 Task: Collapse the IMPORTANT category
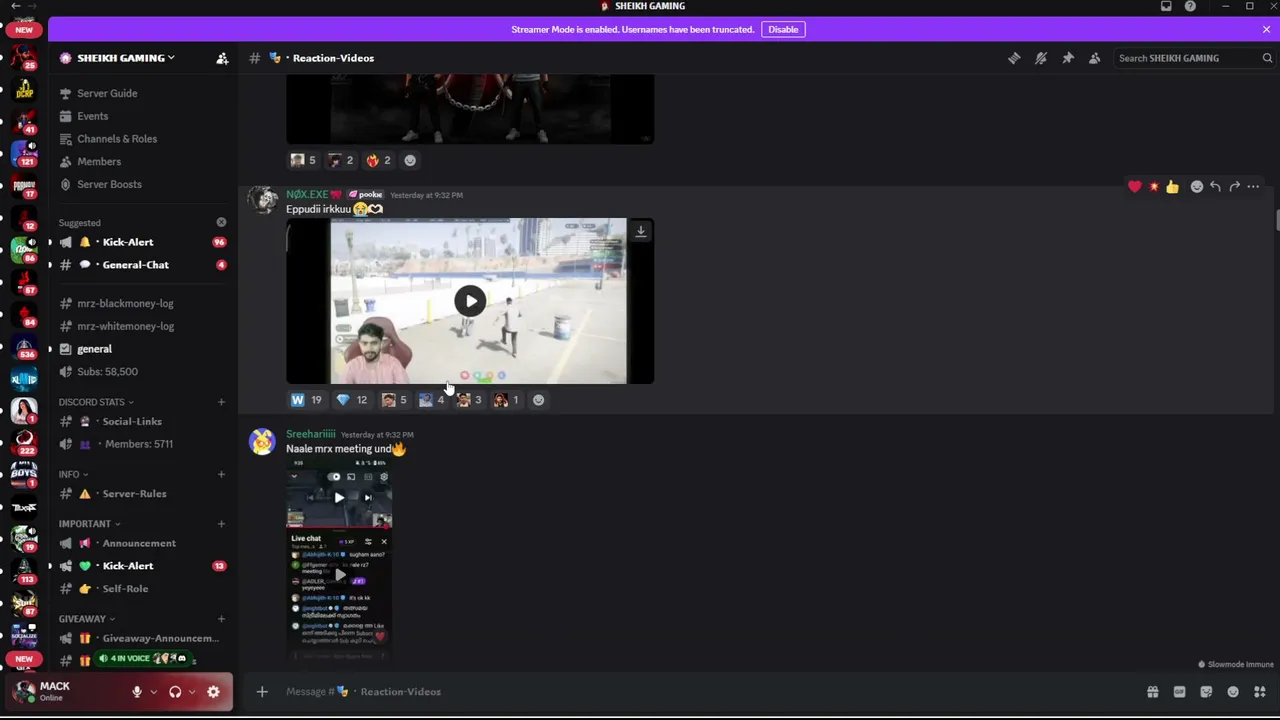tap(88, 523)
